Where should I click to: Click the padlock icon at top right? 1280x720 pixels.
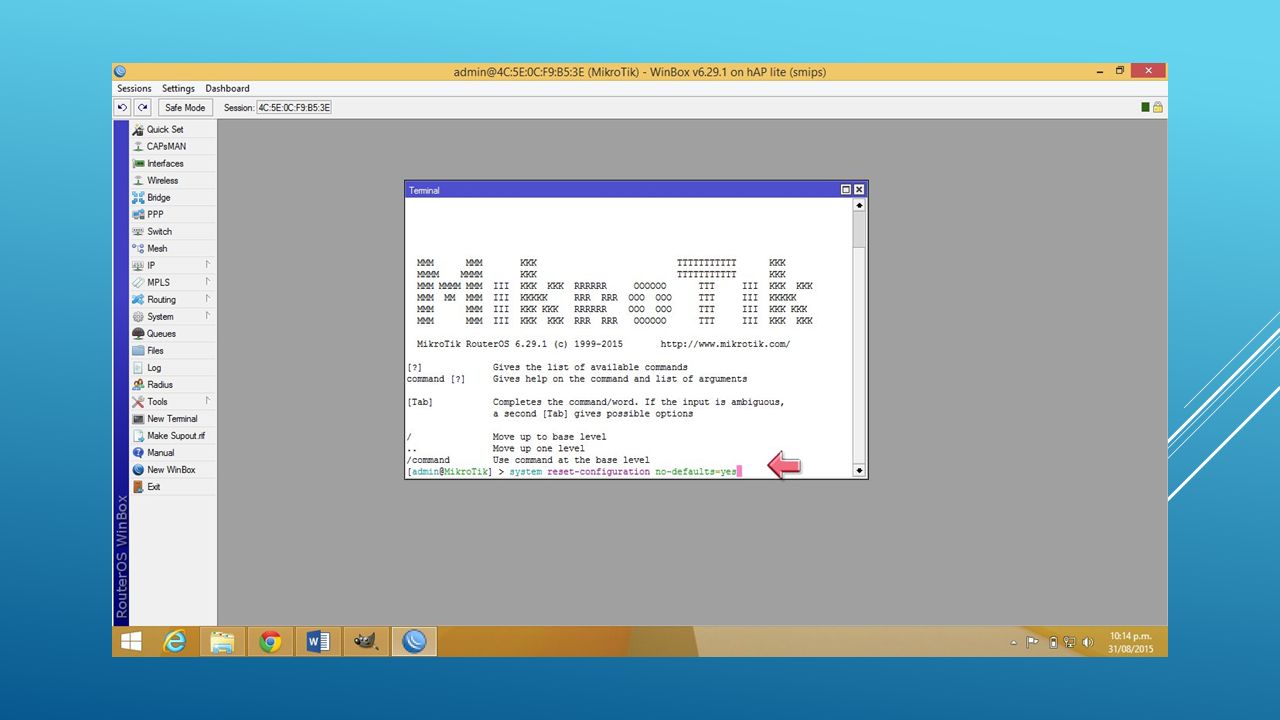tap(1158, 107)
